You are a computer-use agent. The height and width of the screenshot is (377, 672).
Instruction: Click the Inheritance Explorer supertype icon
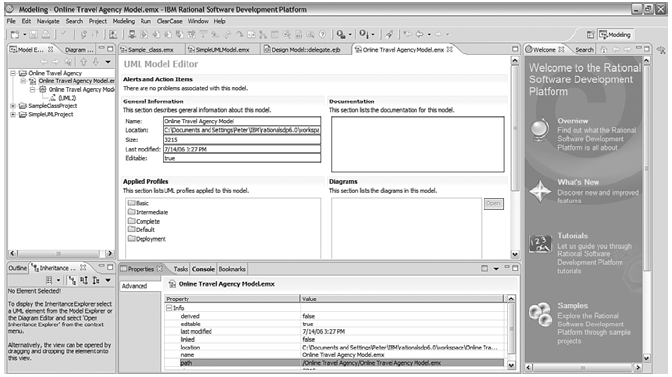coord(84,281)
